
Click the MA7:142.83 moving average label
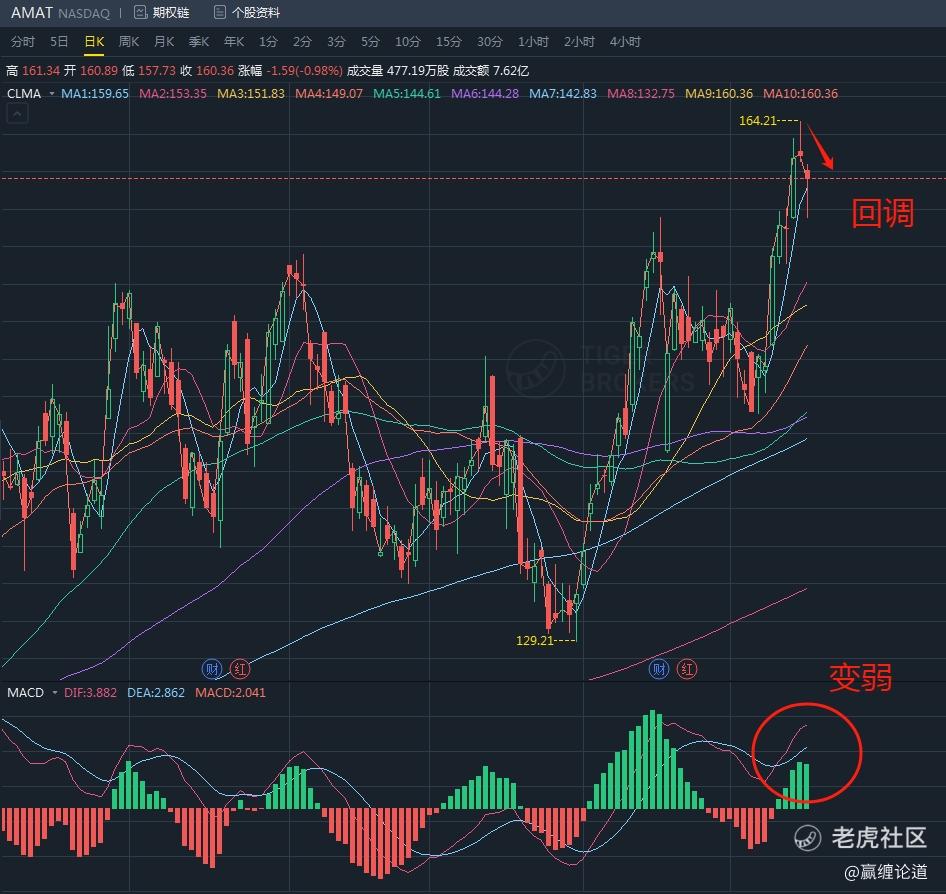563,94
